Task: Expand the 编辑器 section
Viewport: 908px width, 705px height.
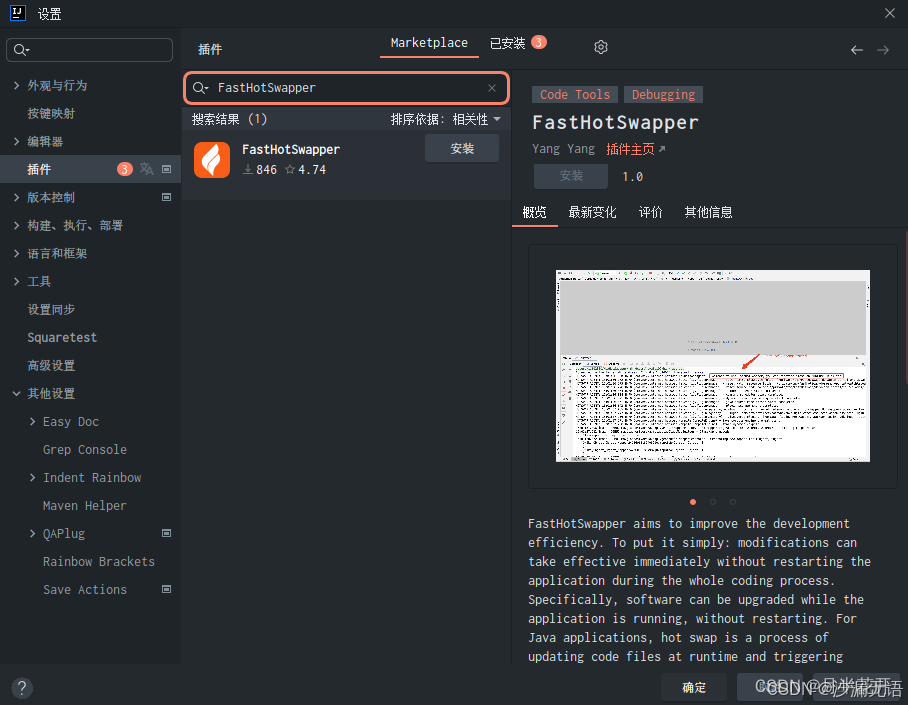Action: [x=16, y=141]
